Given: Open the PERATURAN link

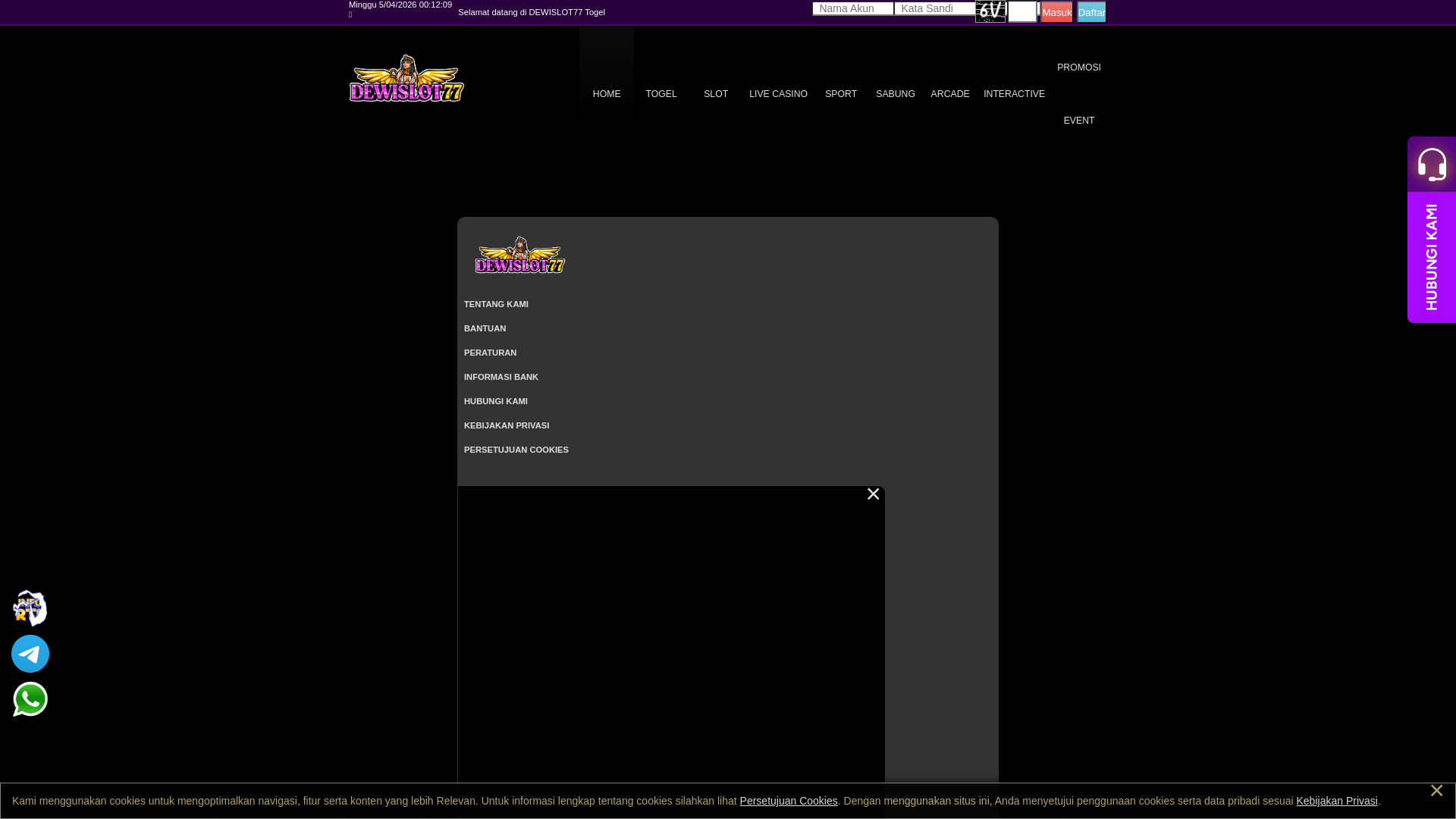Looking at the screenshot, I should [490, 353].
